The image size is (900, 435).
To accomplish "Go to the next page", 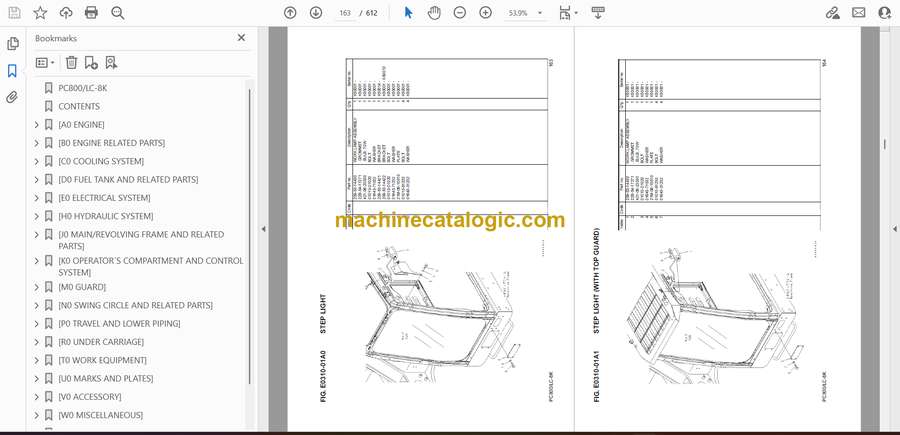I will pyautogui.click(x=316, y=13).
